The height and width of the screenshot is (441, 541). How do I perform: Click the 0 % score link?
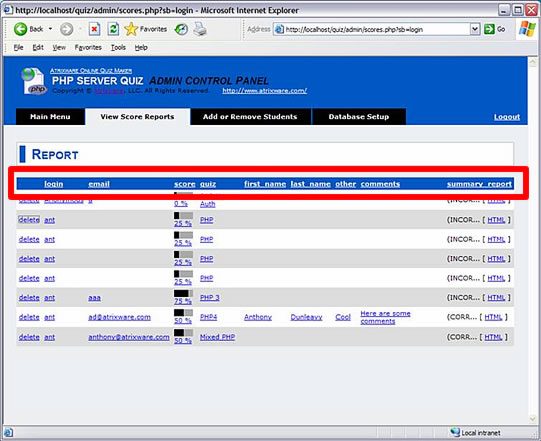click(x=180, y=204)
